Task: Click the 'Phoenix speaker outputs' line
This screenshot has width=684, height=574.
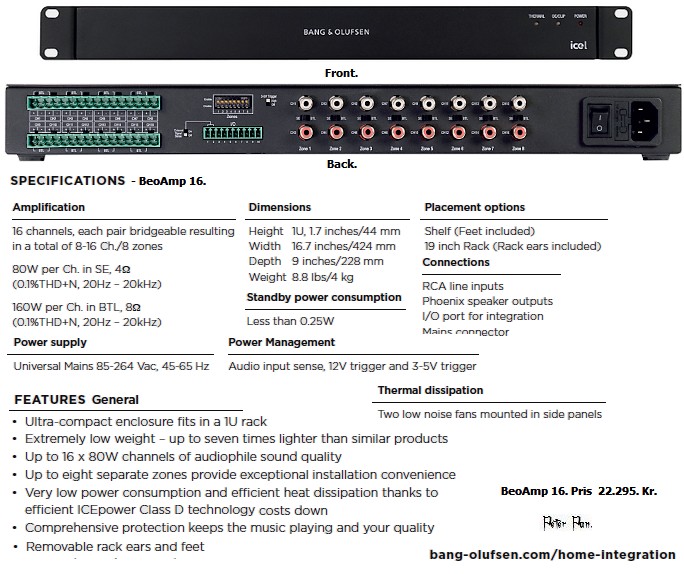Action: (x=487, y=301)
